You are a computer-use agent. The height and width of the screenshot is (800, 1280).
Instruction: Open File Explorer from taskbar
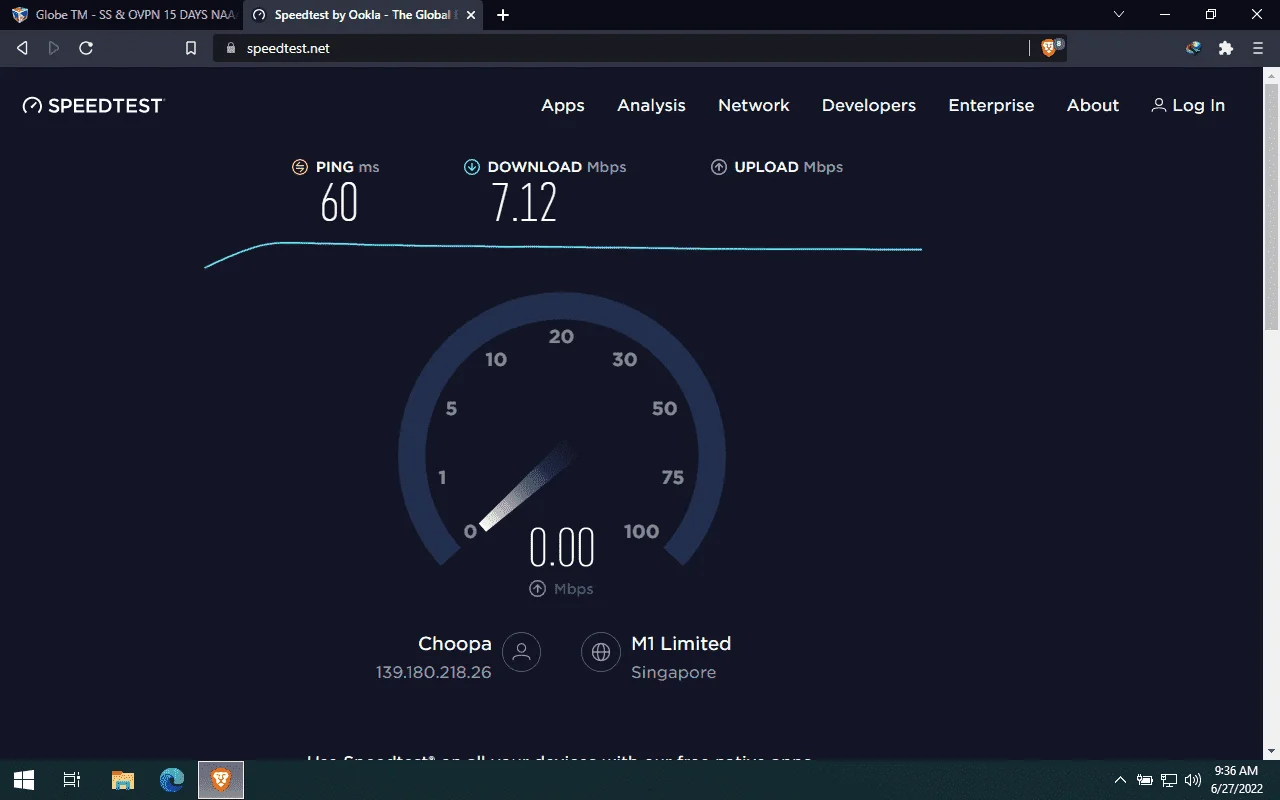tap(122, 780)
